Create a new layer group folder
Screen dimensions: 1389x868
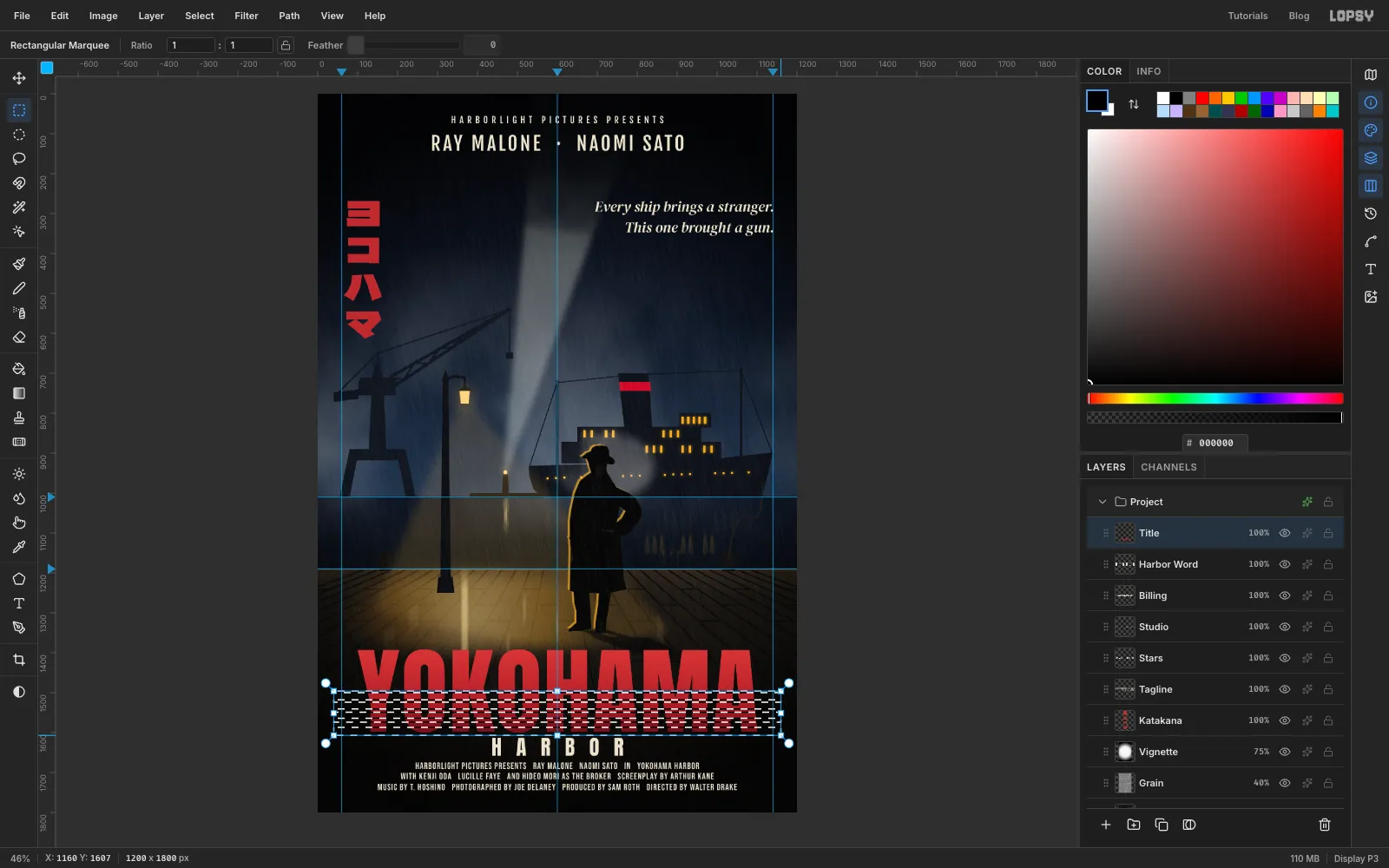click(1134, 825)
